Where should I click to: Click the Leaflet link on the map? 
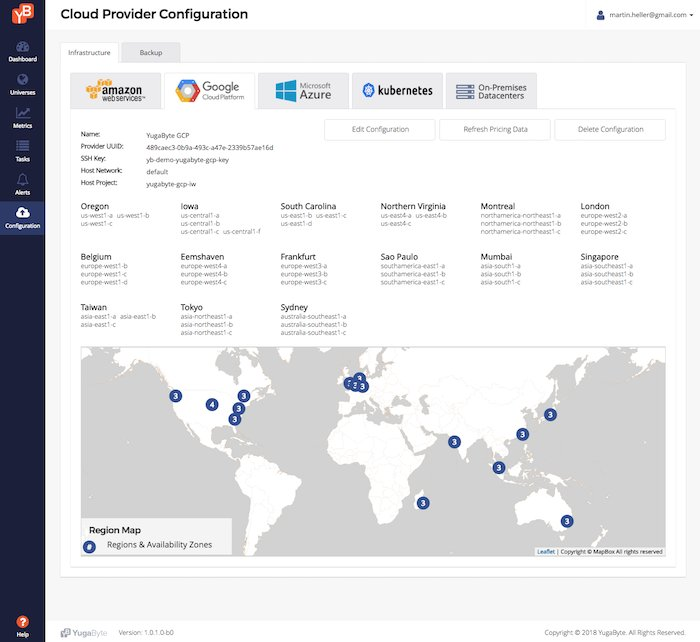[x=546, y=551]
